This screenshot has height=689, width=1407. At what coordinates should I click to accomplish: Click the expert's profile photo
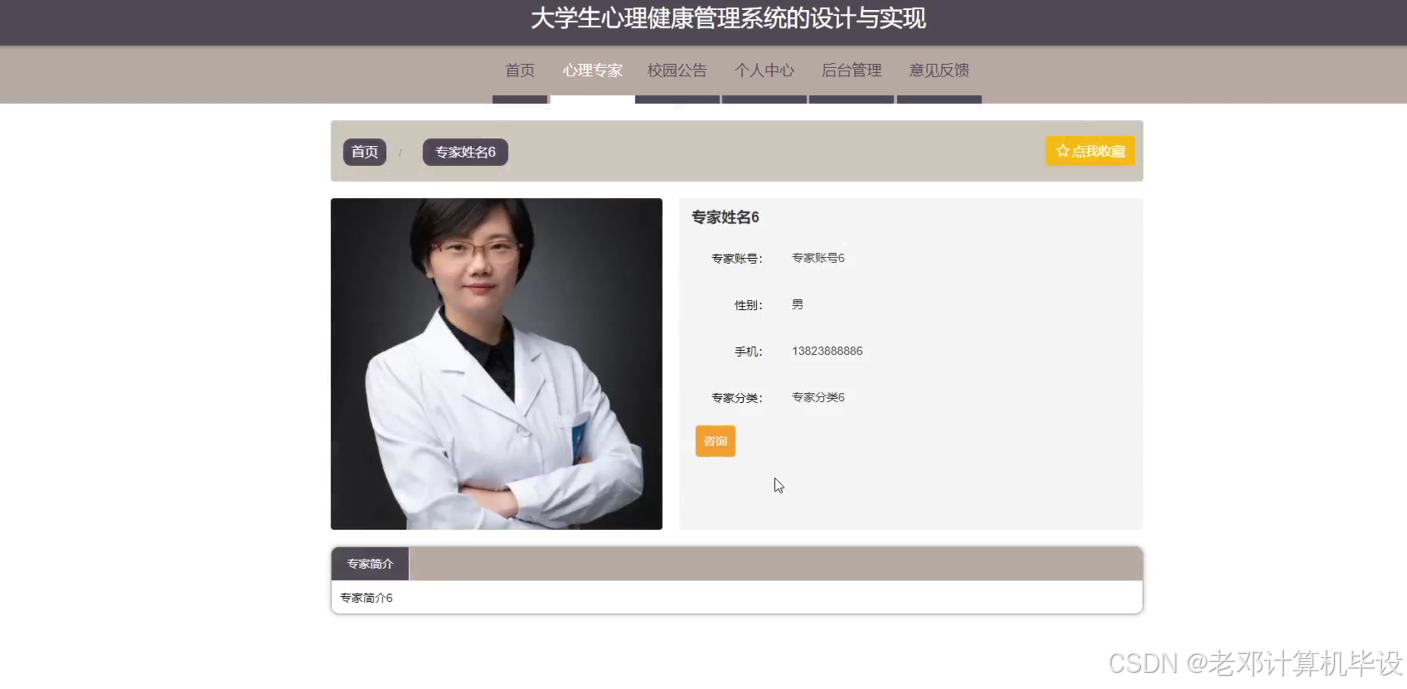point(496,363)
